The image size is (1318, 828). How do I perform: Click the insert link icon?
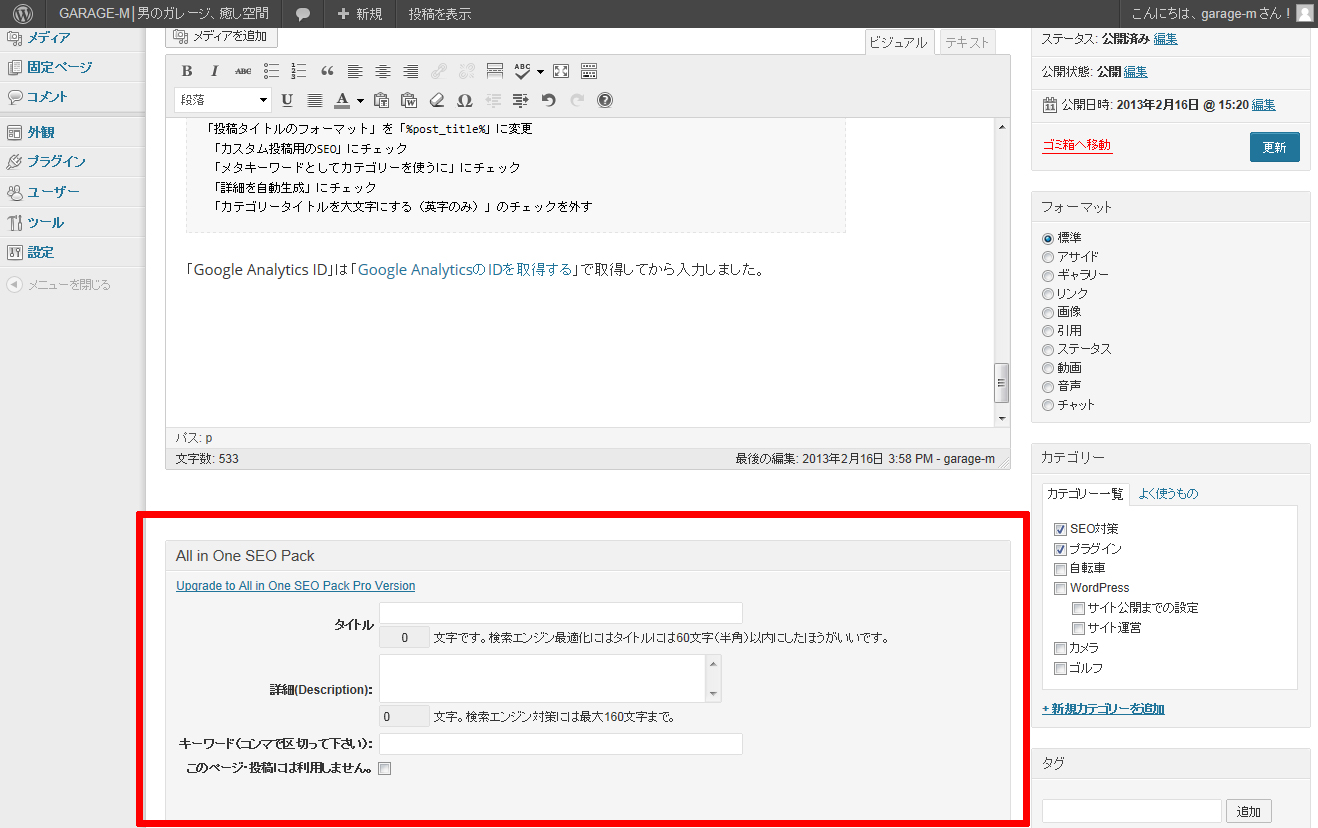coord(439,71)
